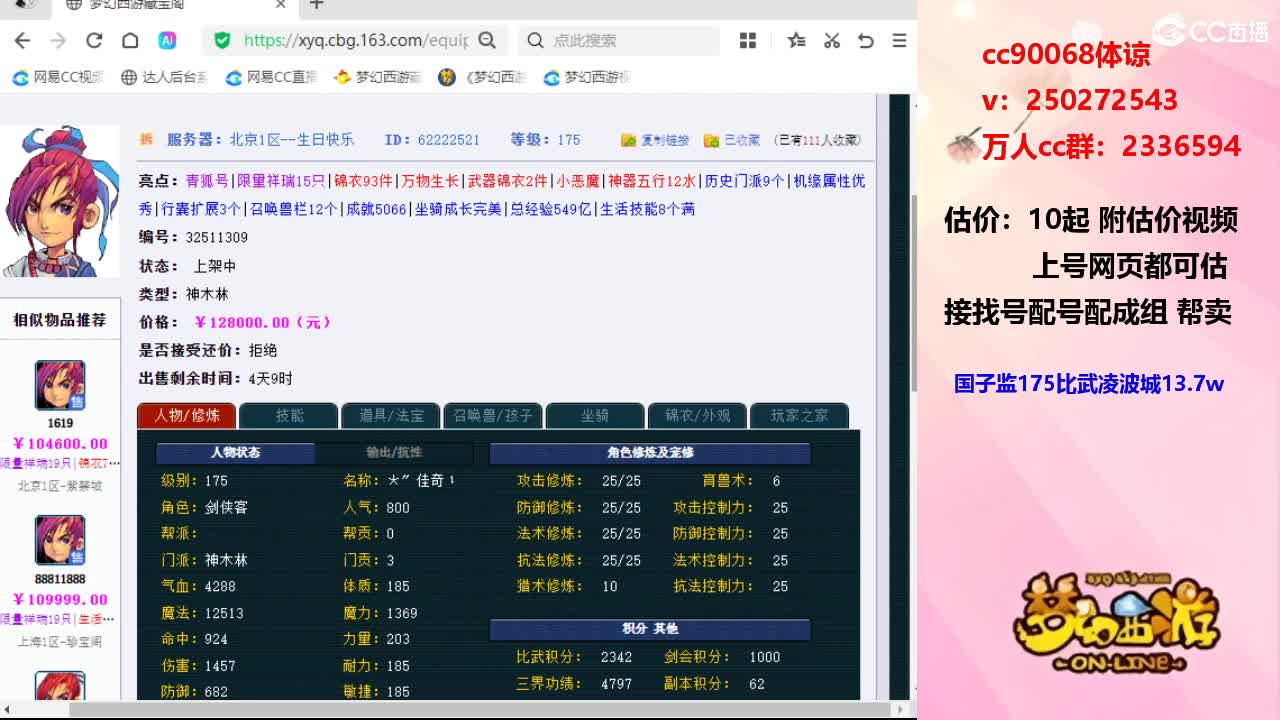Switch to the 坐骑 tab
The height and width of the screenshot is (720, 1280).
(x=594, y=415)
